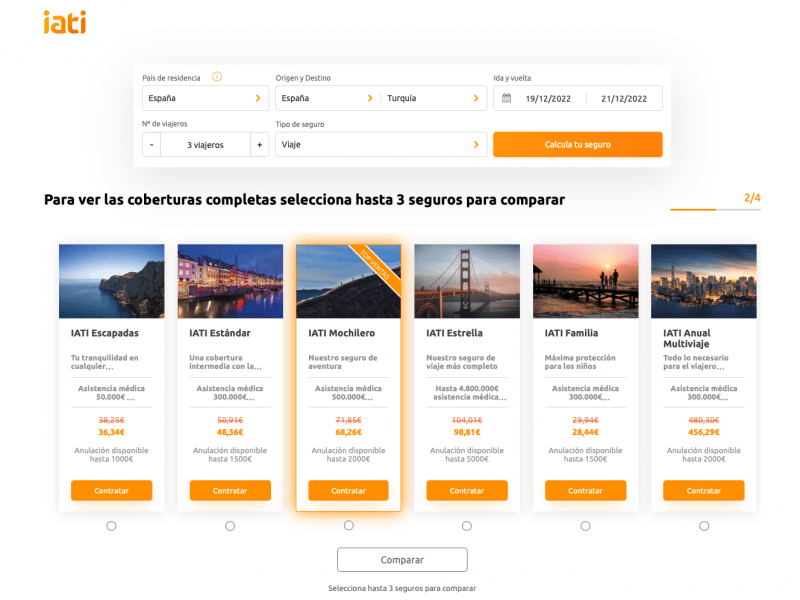
Task: Open the País de residencia info icon
Action: click(x=217, y=77)
